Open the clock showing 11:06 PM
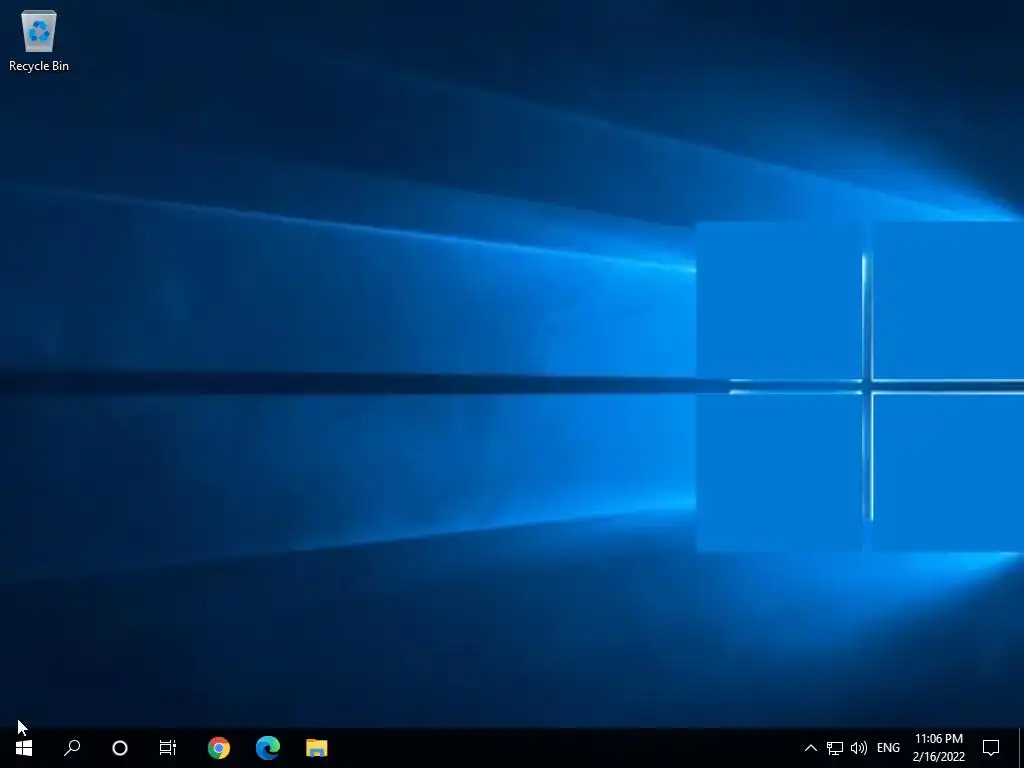This screenshot has width=1024, height=768. point(938,748)
